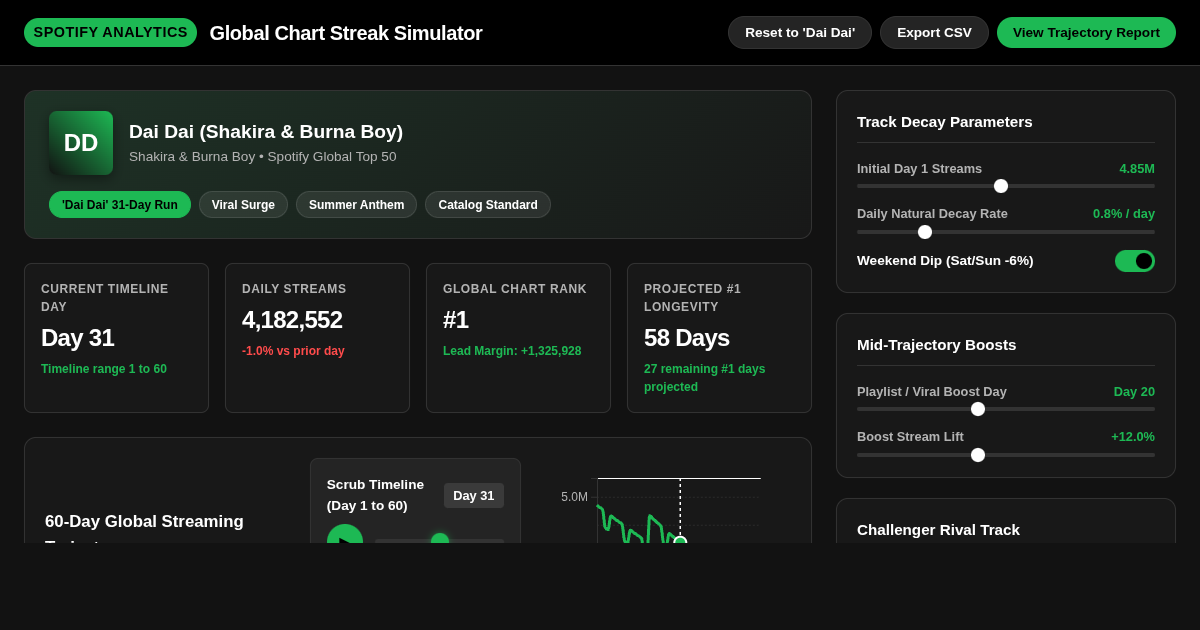Click the Export CSV button

coord(934,33)
